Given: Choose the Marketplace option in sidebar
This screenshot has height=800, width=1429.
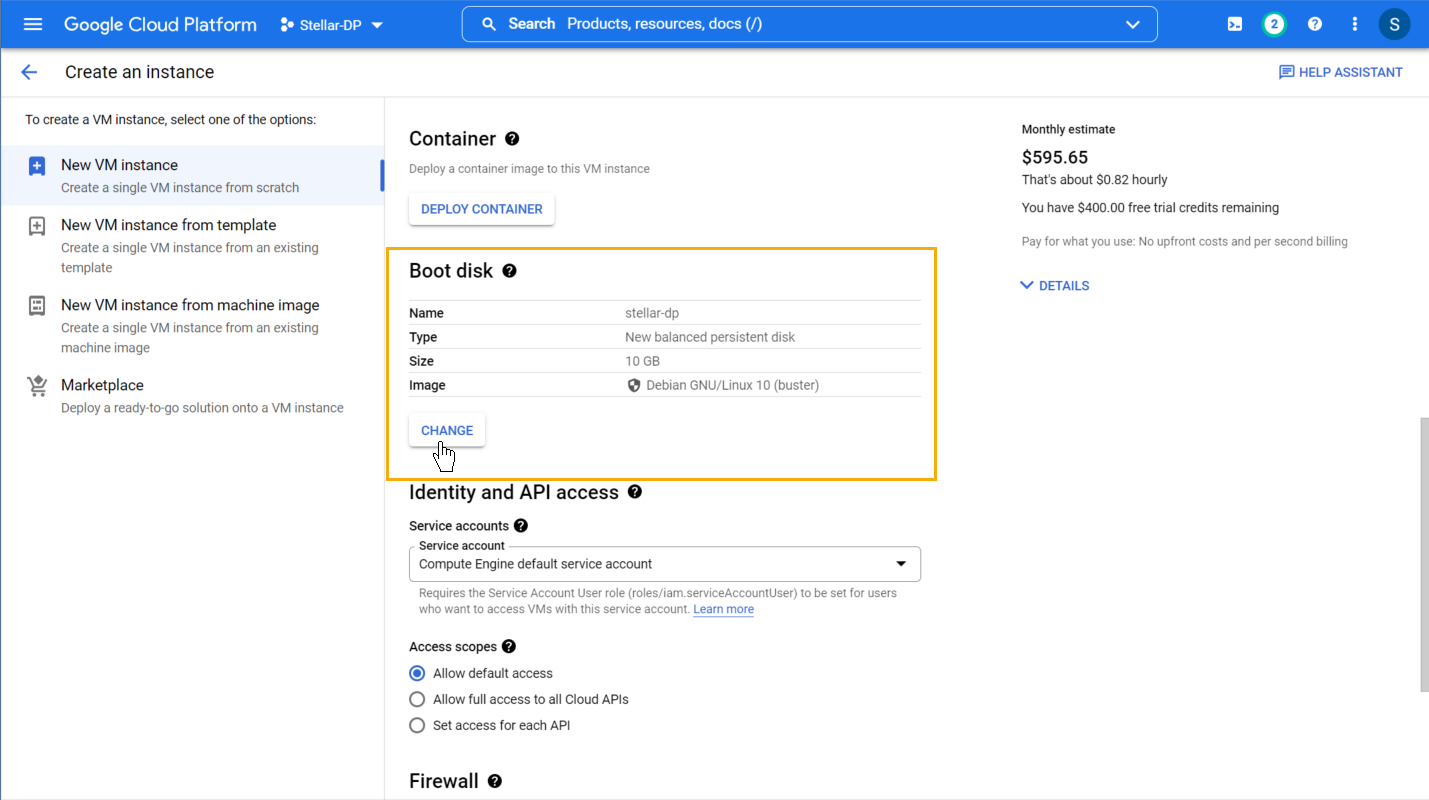Looking at the screenshot, I should click(x=102, y=386).
